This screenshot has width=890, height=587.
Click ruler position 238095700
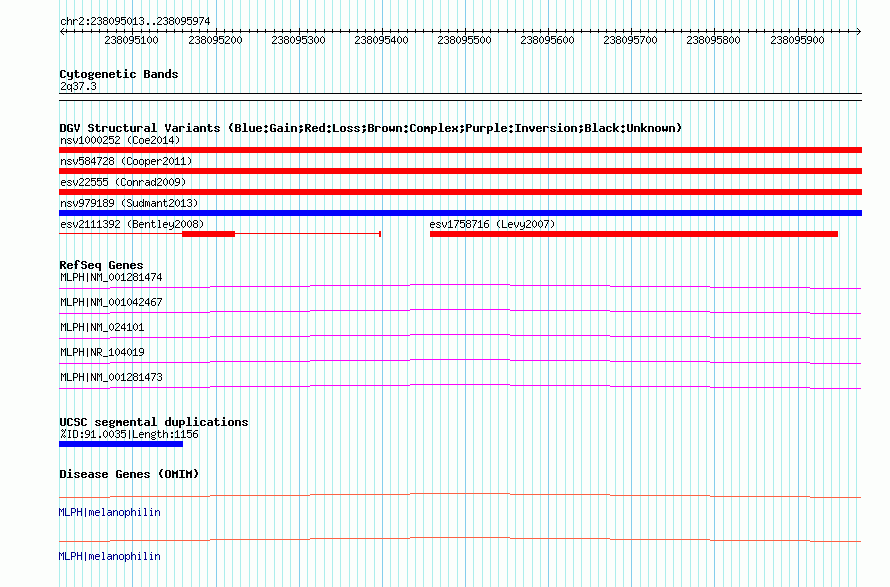630,40
